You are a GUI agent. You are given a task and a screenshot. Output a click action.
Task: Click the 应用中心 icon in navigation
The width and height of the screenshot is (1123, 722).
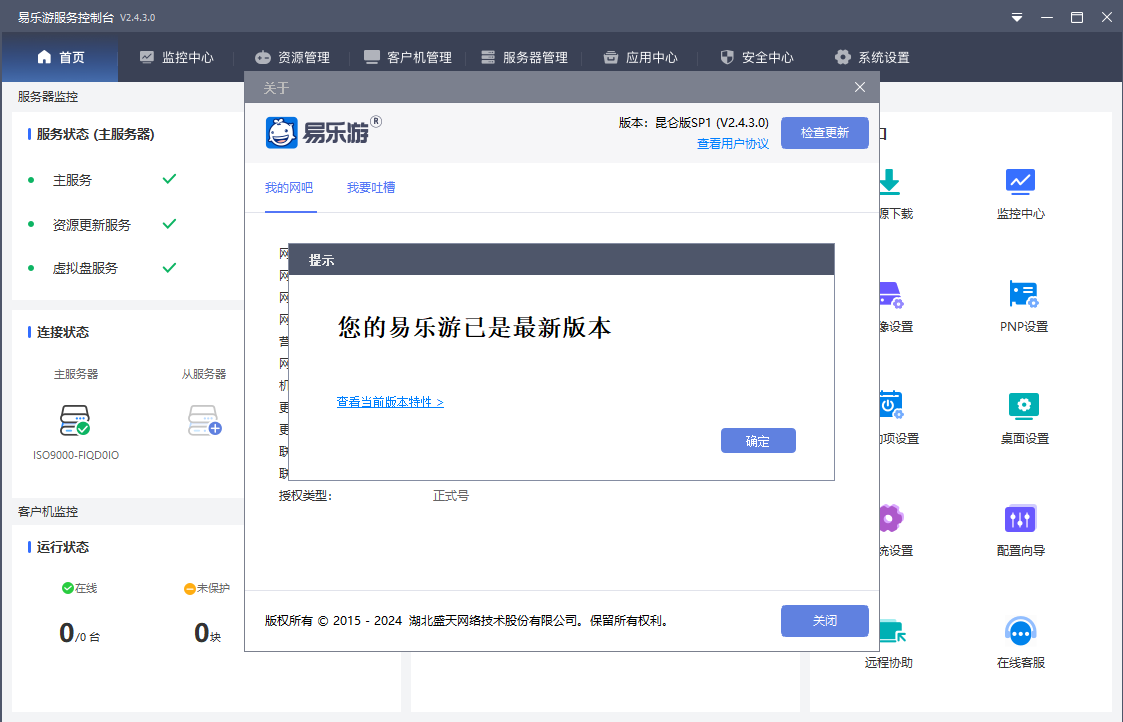coord(610,57)
